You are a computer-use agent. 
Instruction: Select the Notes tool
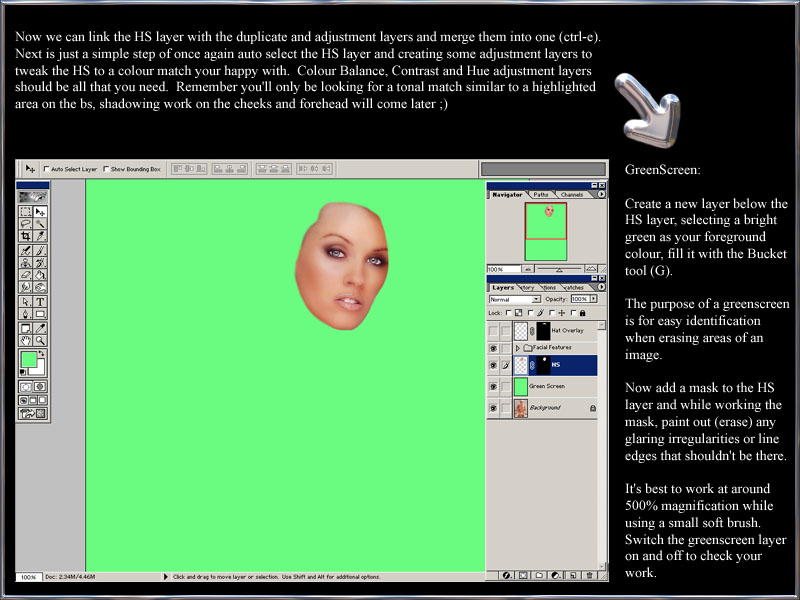(26, 328)
